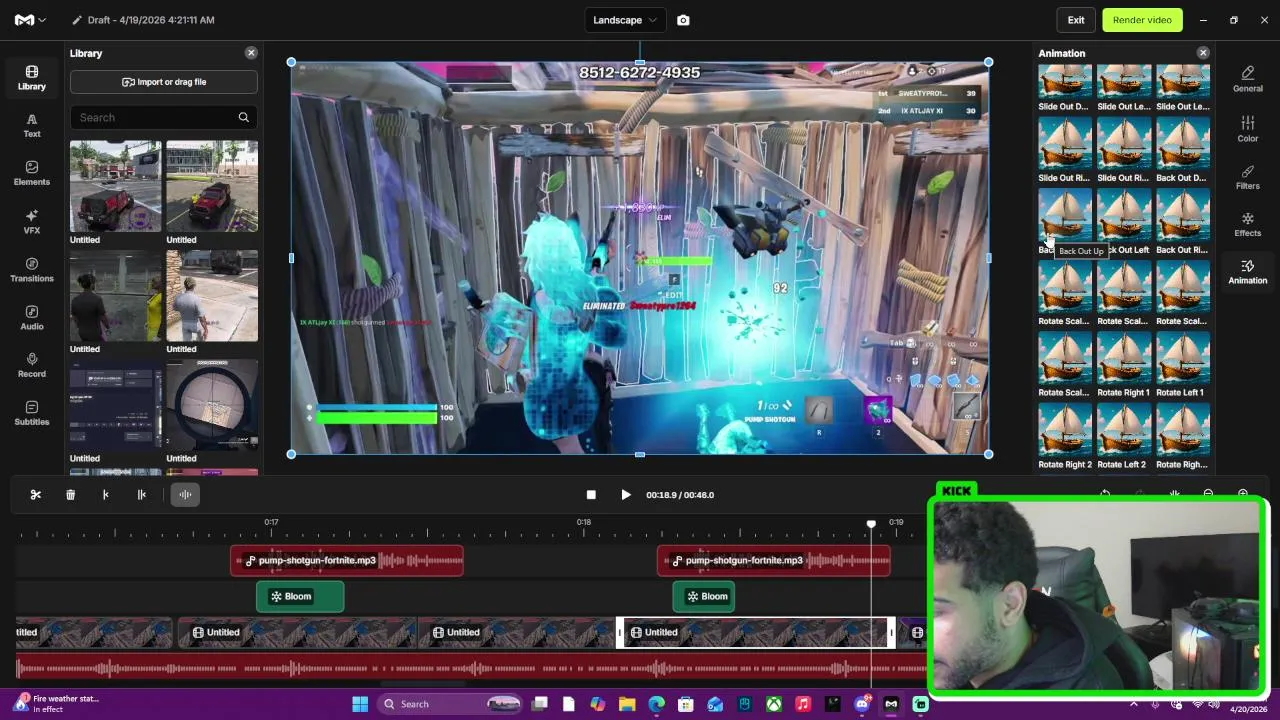Viewport: 1280px width, 720px height.
Task: Open Windows Start menu
Action: click(360, 704)
